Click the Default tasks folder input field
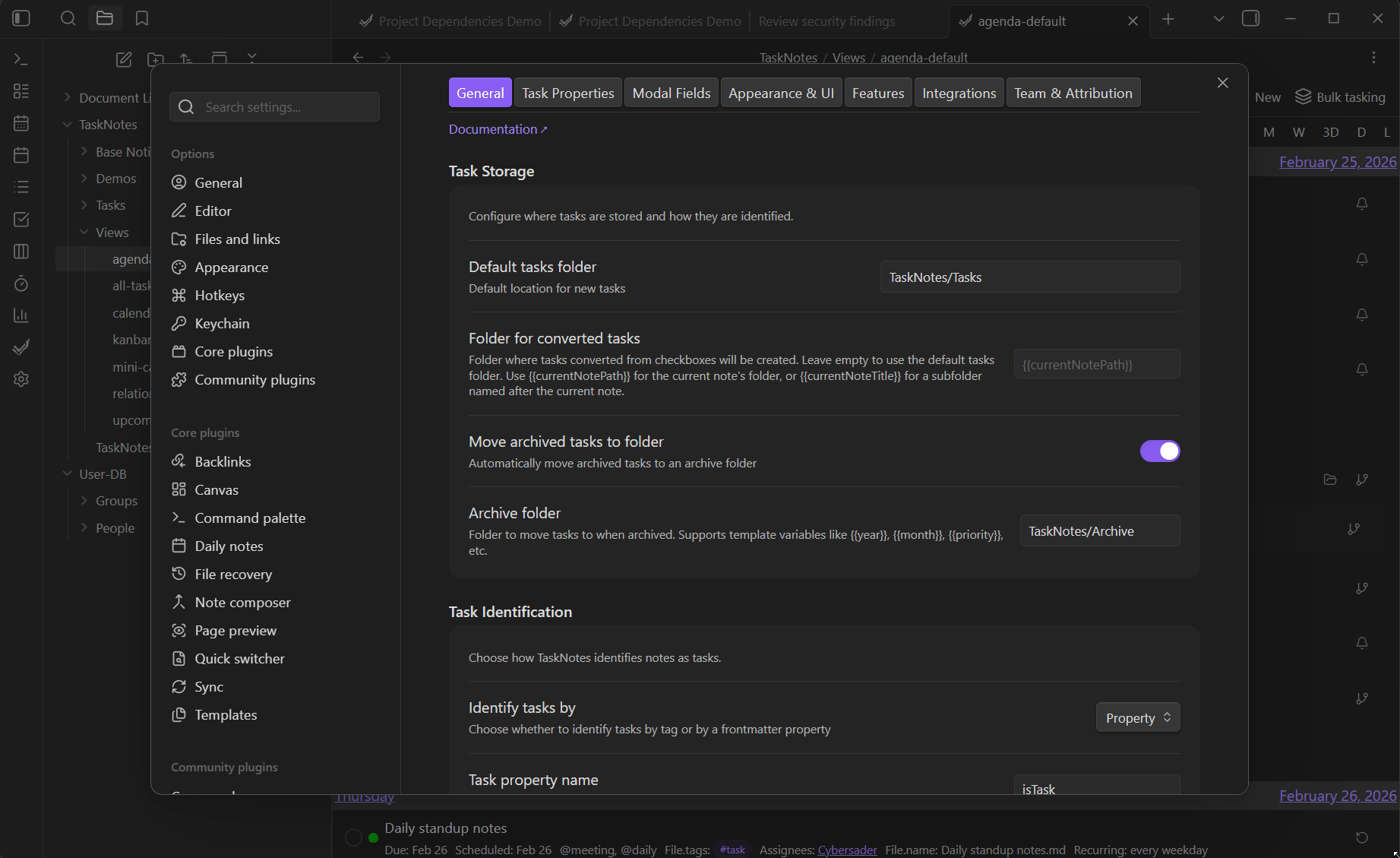The height and width of the screenshot is (858, 1400). (x=1029, y=277)
